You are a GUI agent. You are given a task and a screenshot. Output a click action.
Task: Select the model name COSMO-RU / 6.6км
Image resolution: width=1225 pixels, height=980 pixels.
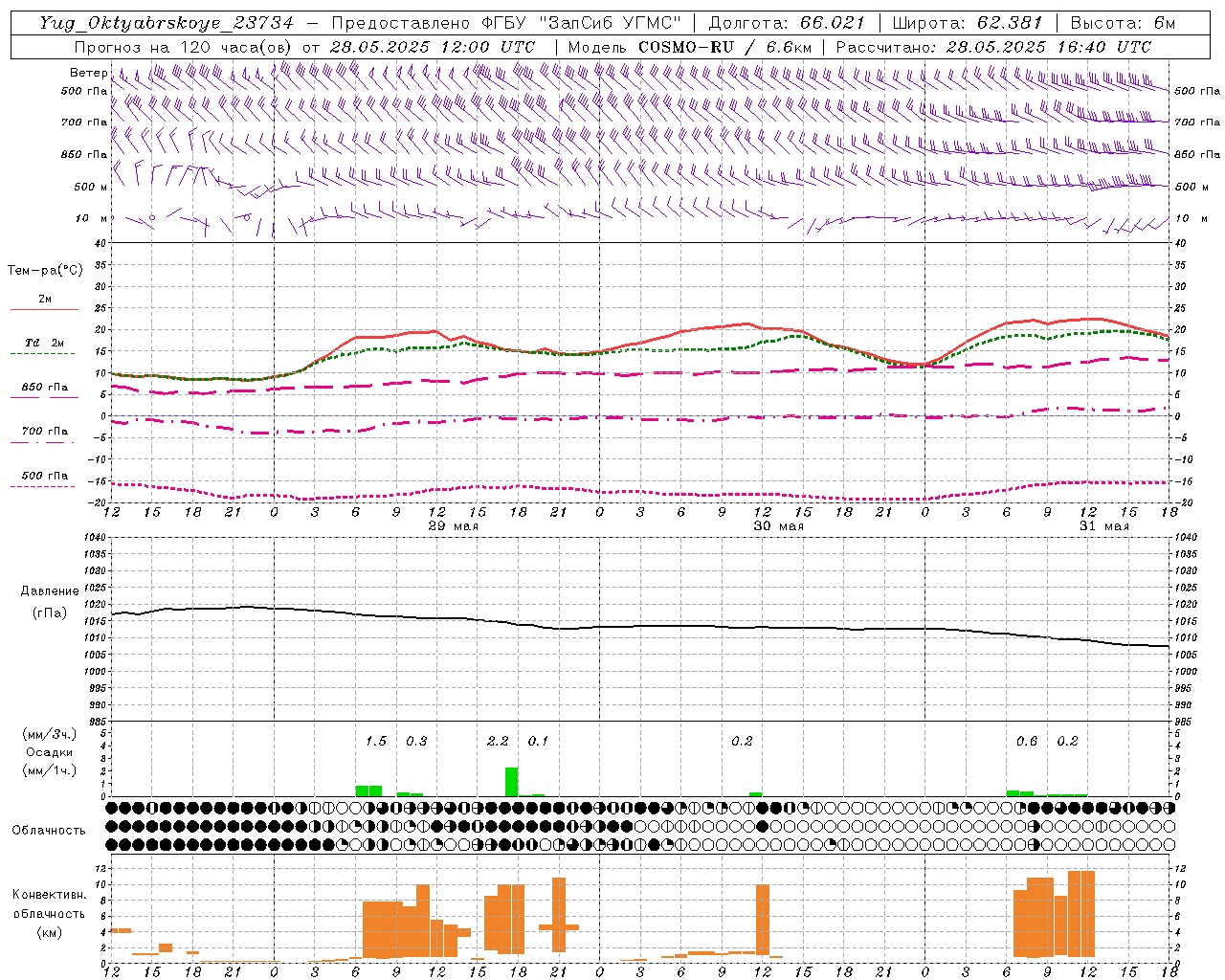725,47
